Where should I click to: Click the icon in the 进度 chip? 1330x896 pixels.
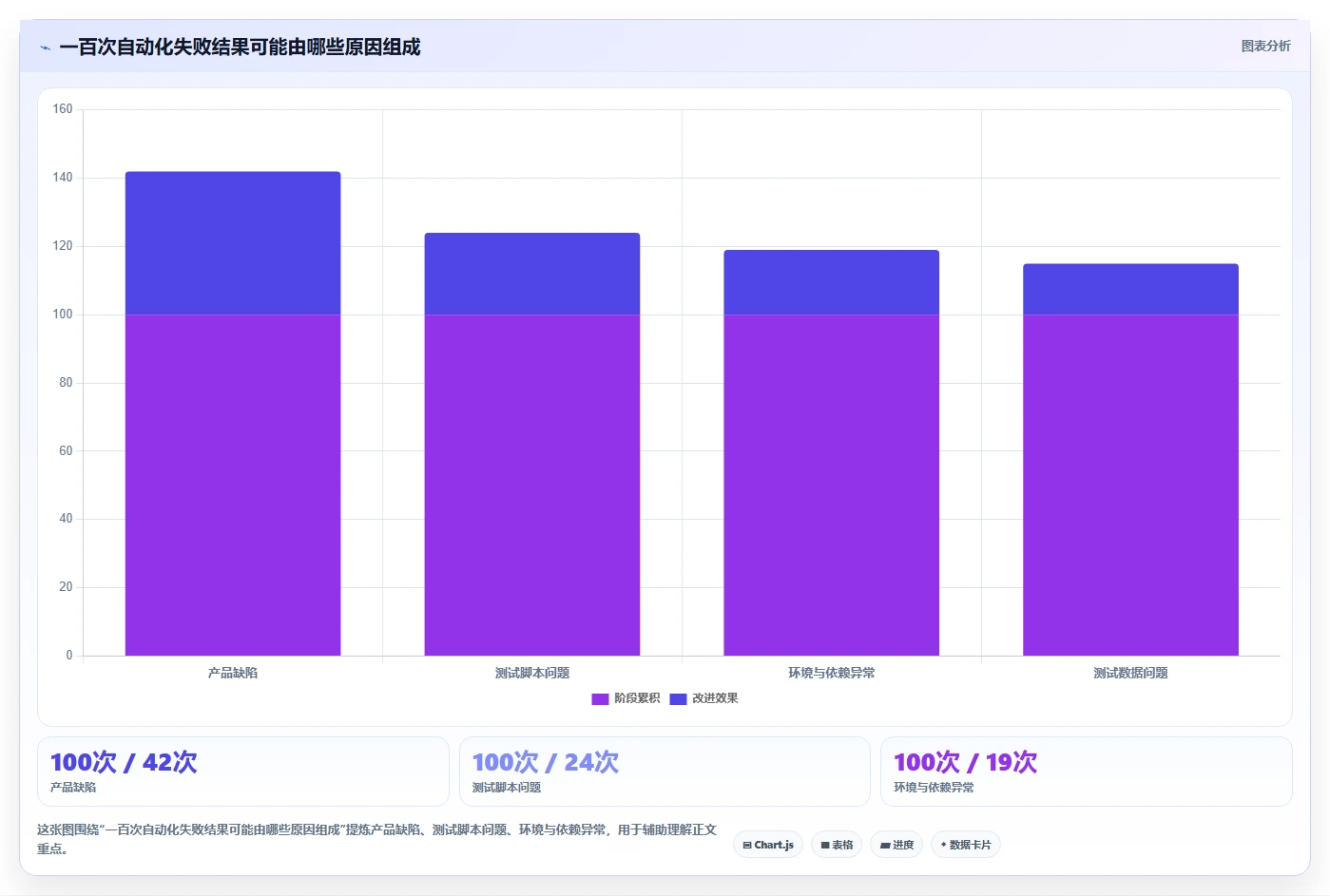coord(885,845)
